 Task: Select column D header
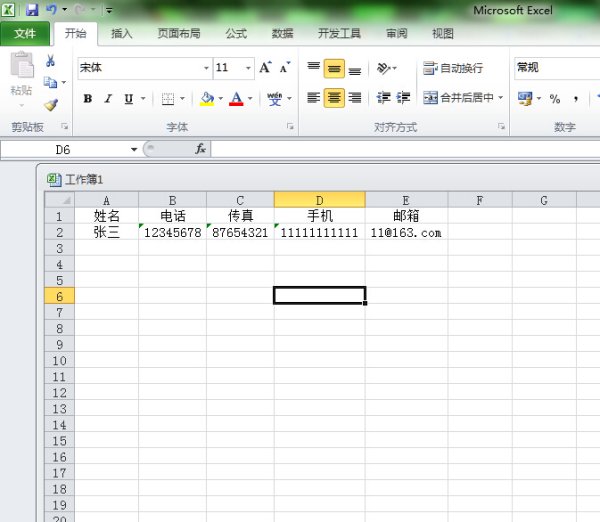tap(320, 200)
